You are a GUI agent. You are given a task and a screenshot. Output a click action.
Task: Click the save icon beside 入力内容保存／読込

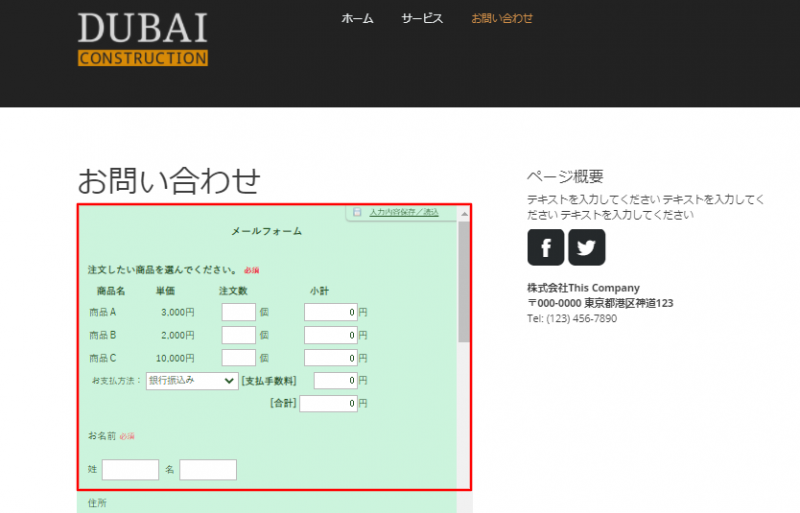[x=357, y=212]
